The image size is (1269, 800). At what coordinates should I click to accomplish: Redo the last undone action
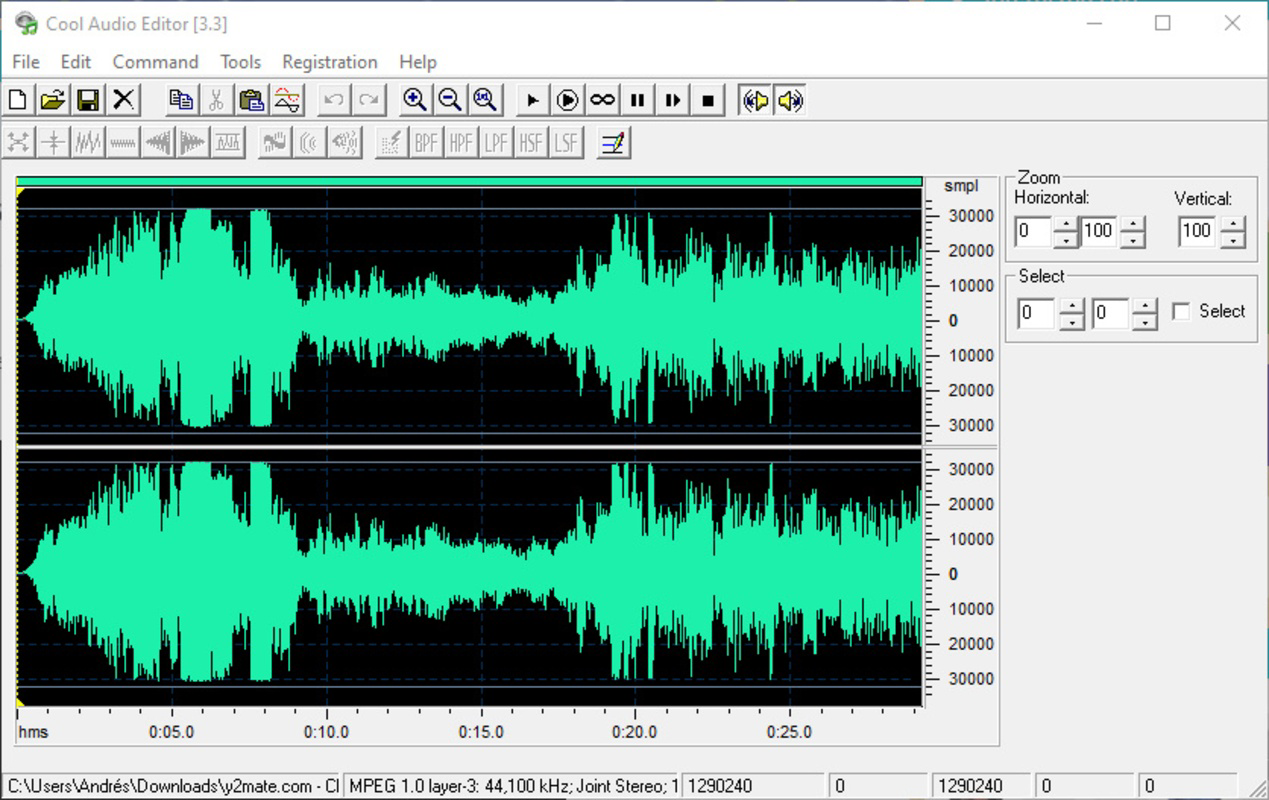point(369,100)
